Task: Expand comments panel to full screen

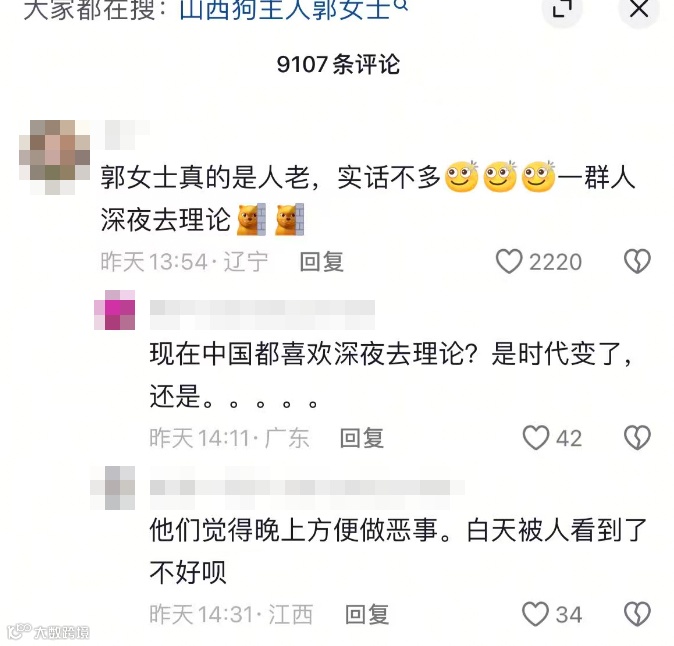Action: pyautogui.click(x=562, y=9)
